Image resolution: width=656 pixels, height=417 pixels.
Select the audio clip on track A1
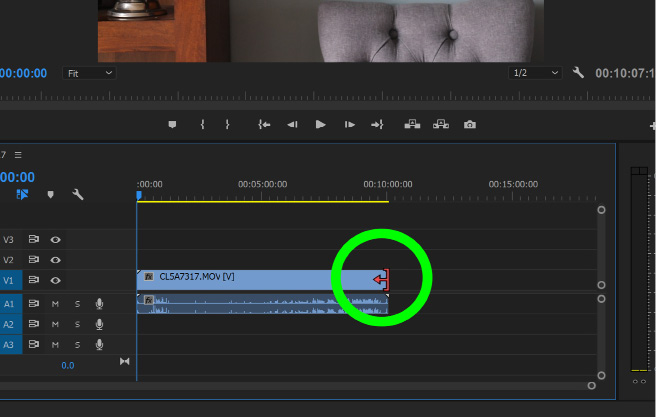click(262, 304)
